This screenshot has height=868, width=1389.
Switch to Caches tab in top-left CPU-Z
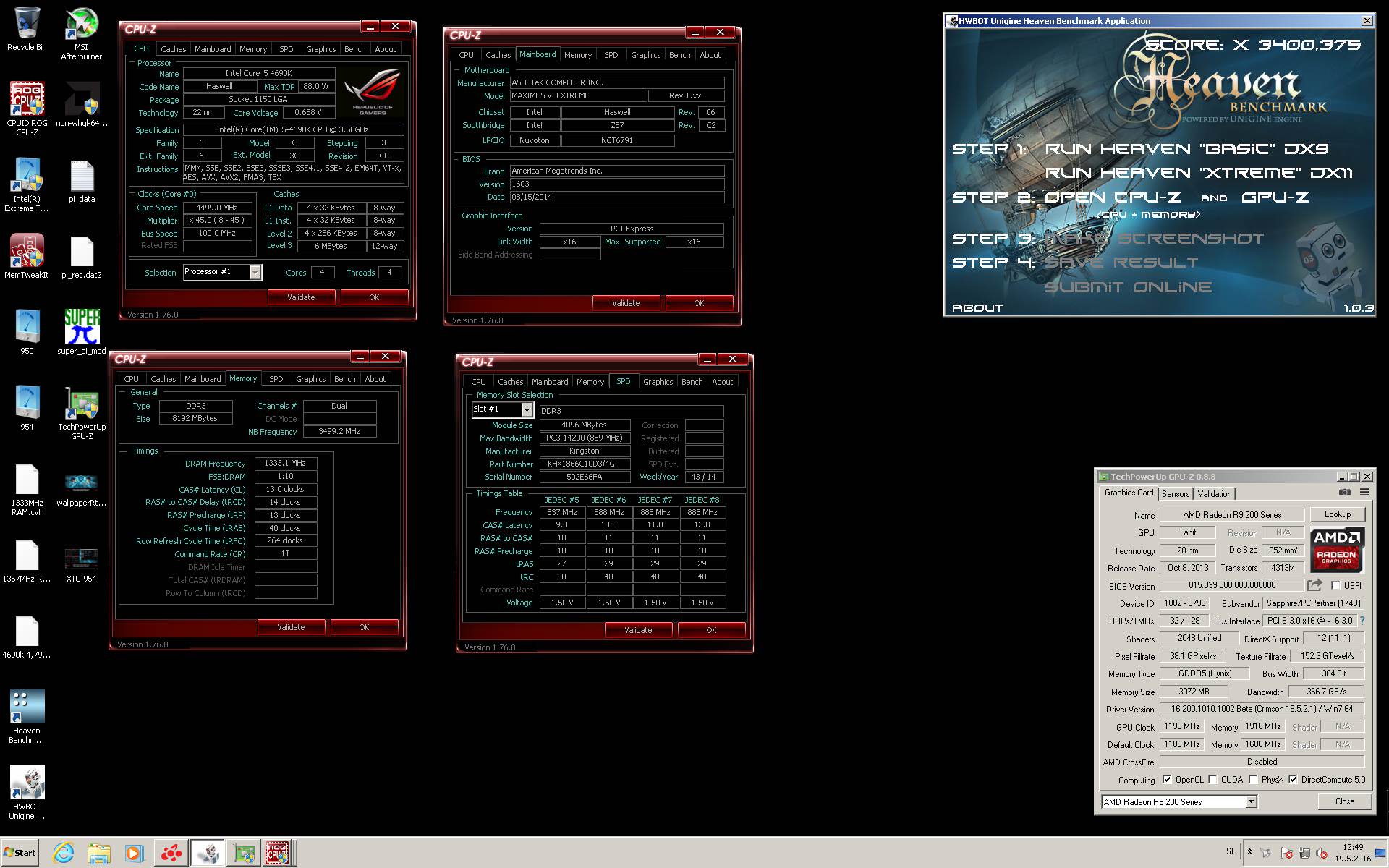pyautogui.click(x=174, y=49)
